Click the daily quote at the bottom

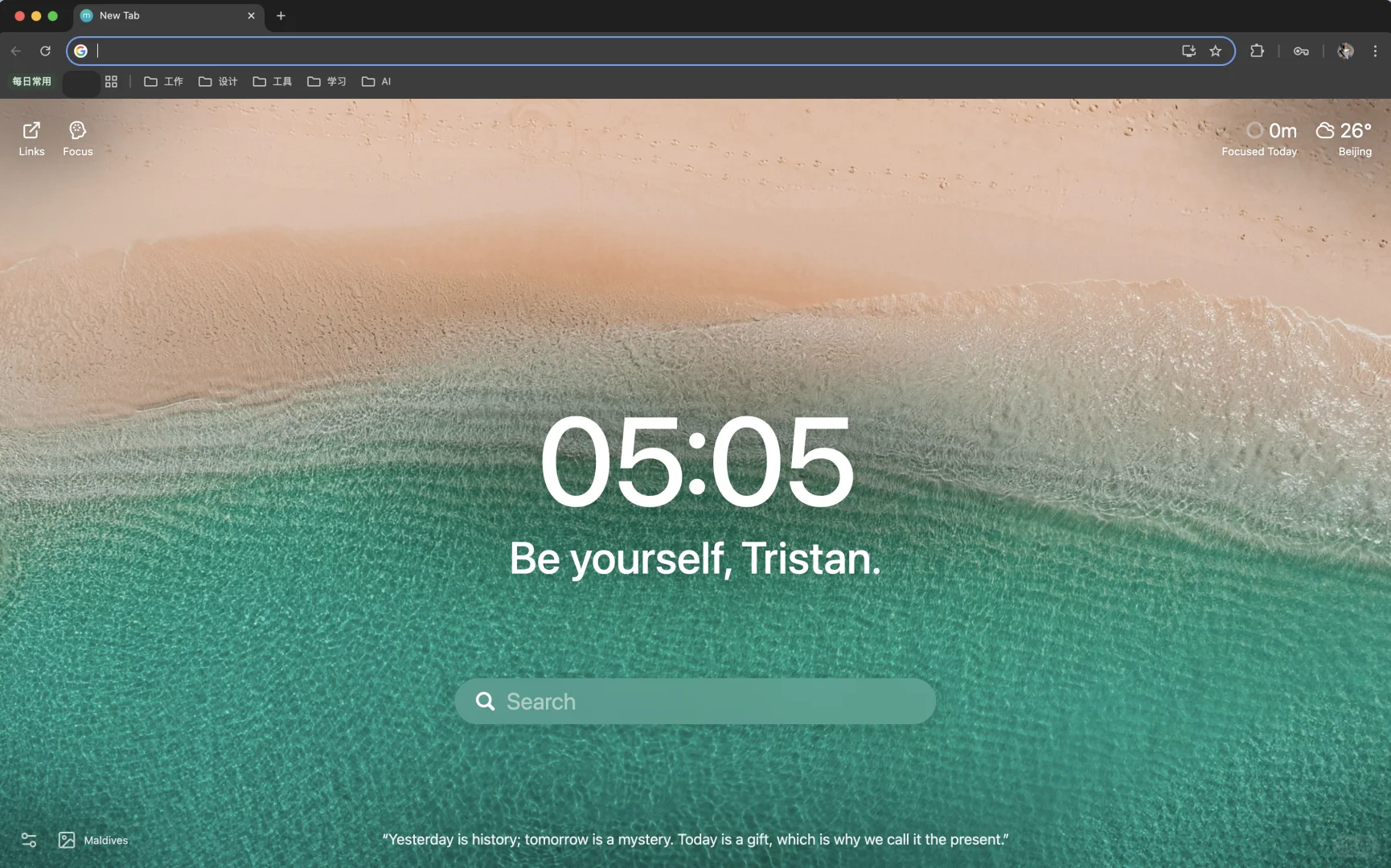click(x=695, y=839)
